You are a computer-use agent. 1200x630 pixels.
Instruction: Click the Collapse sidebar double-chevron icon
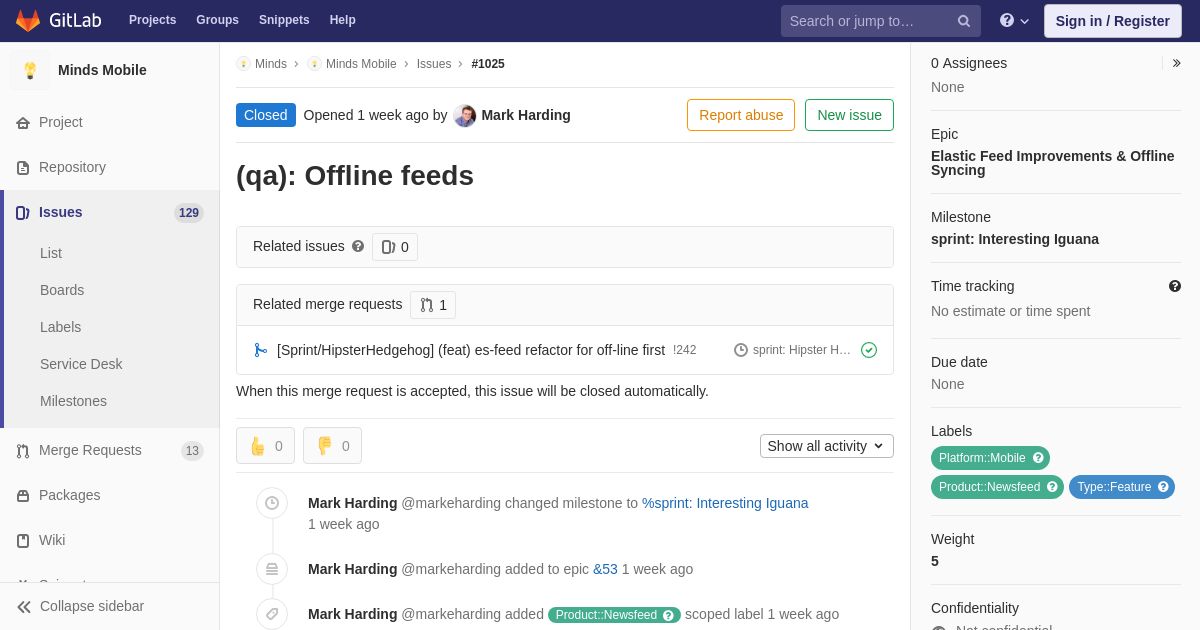pos(24,606)
